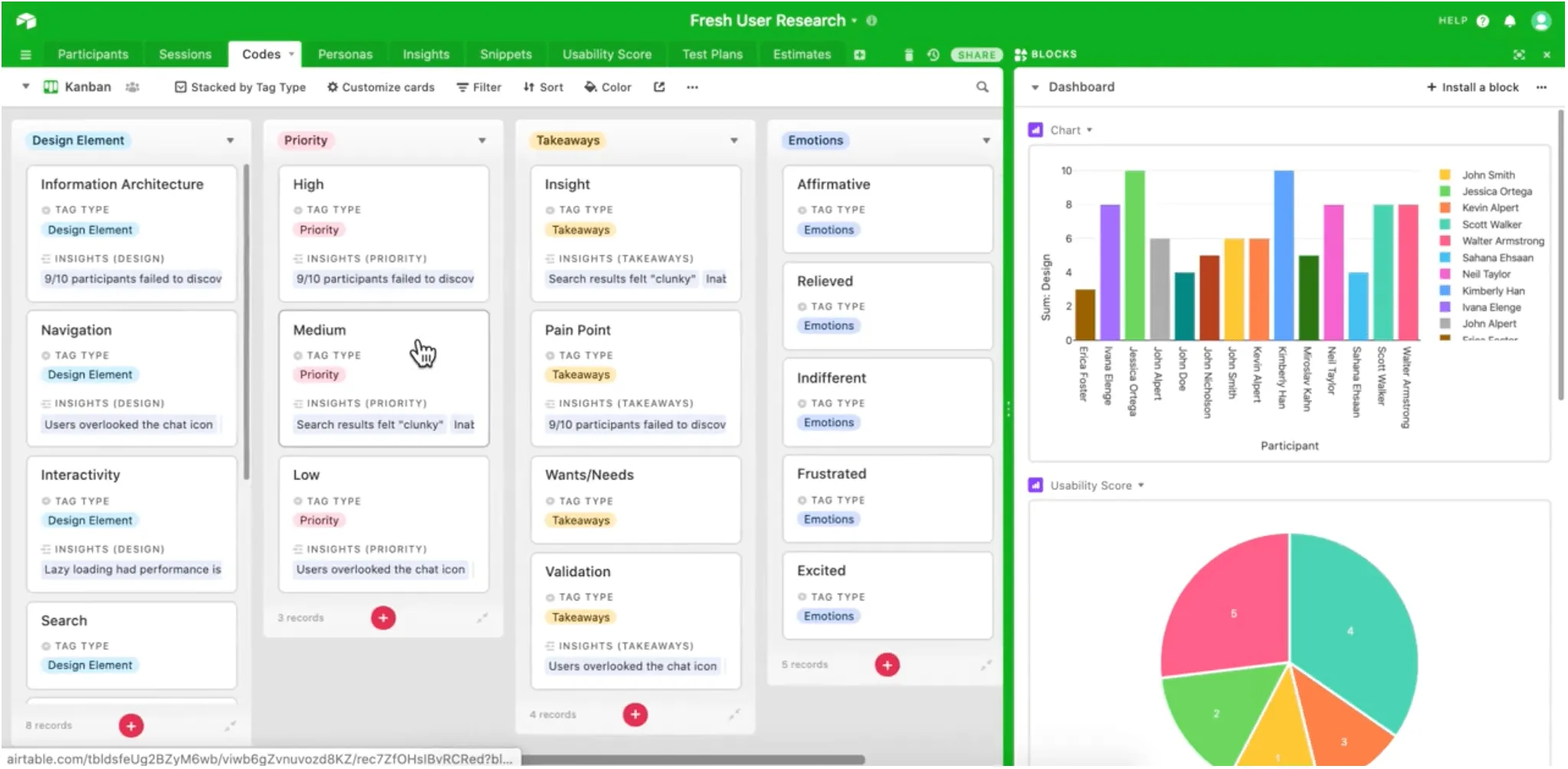The image size is (1568, 769).
Task: Click the Airtable logo icon
Action: 28,21
